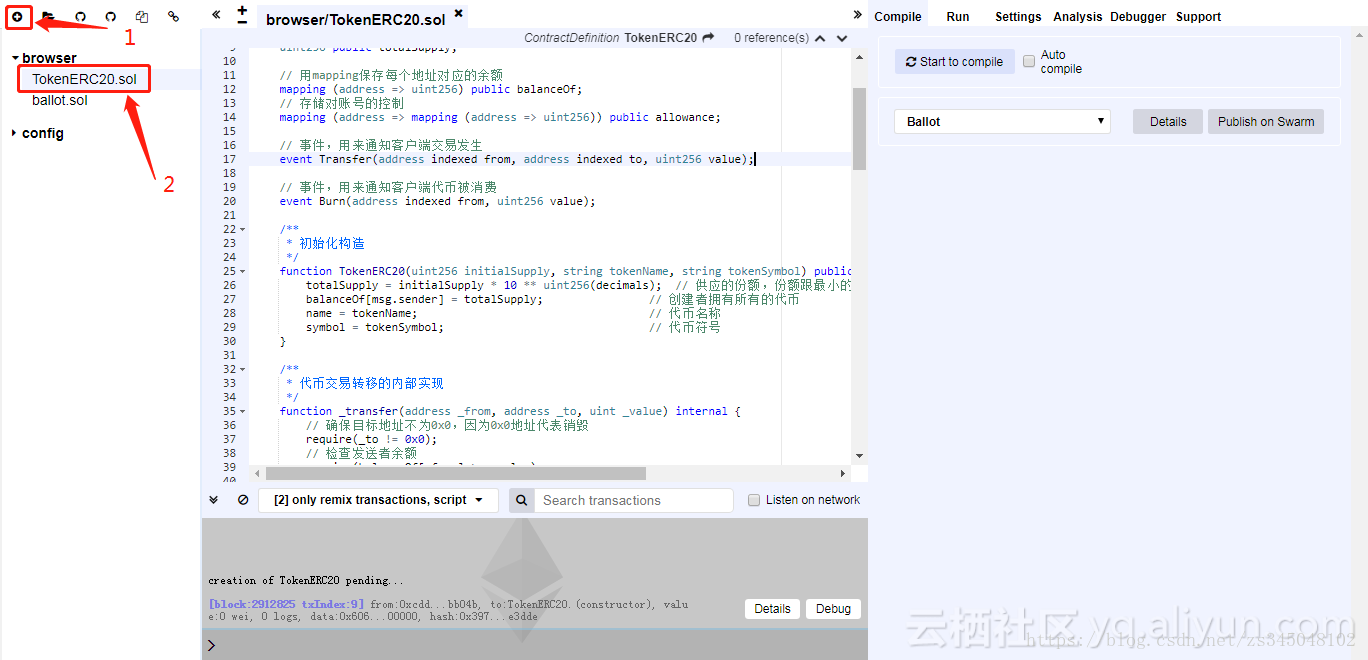Viewport: 1368px width, 660px height.
Task: Click 'symbol = tokenSymbol;' code line
Action: [374, 327]
